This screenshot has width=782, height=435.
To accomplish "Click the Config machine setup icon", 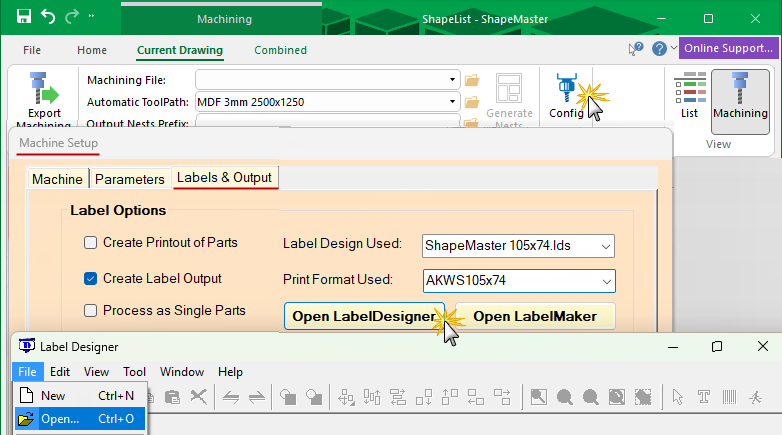I will 566,93.
